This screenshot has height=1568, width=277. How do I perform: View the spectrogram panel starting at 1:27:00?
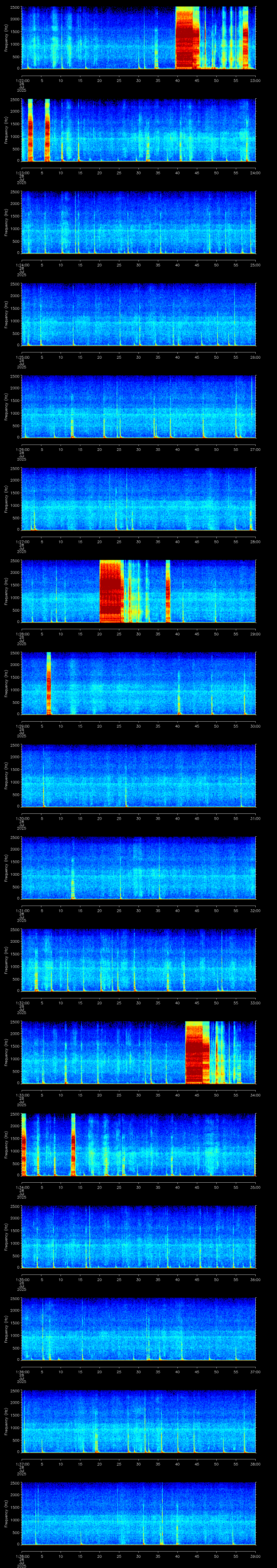tap(138, 499)
